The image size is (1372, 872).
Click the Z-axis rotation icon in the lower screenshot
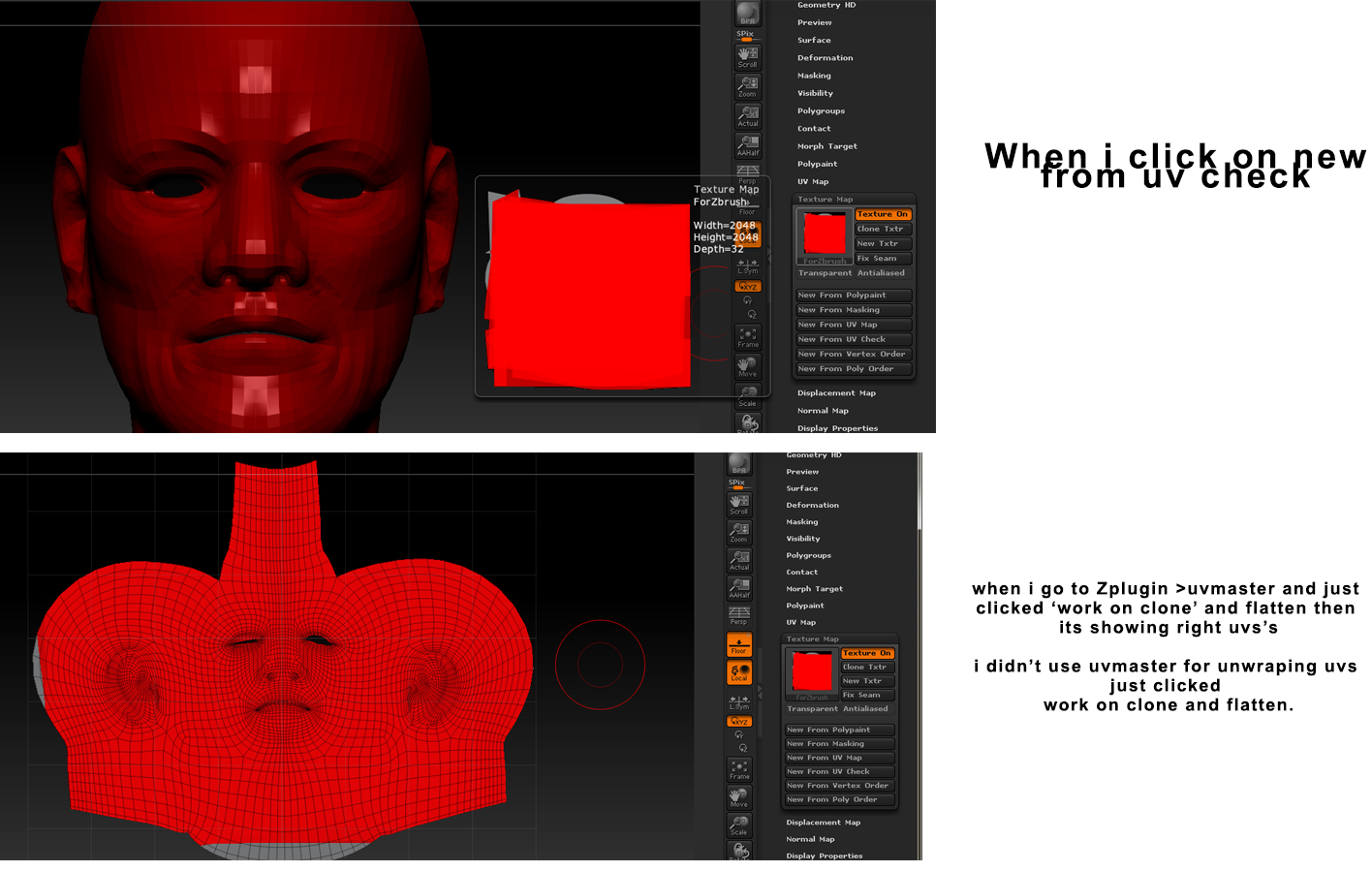point(743,748)
